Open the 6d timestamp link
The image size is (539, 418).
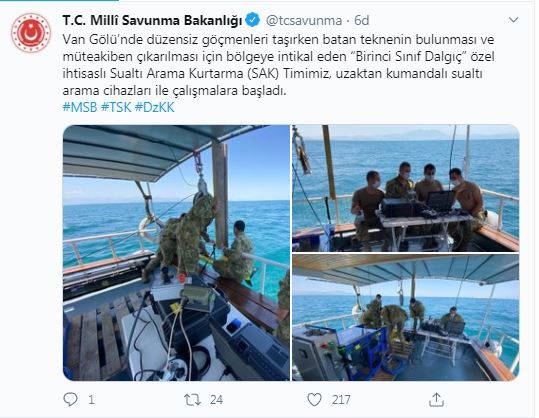[x=362, y=21]
